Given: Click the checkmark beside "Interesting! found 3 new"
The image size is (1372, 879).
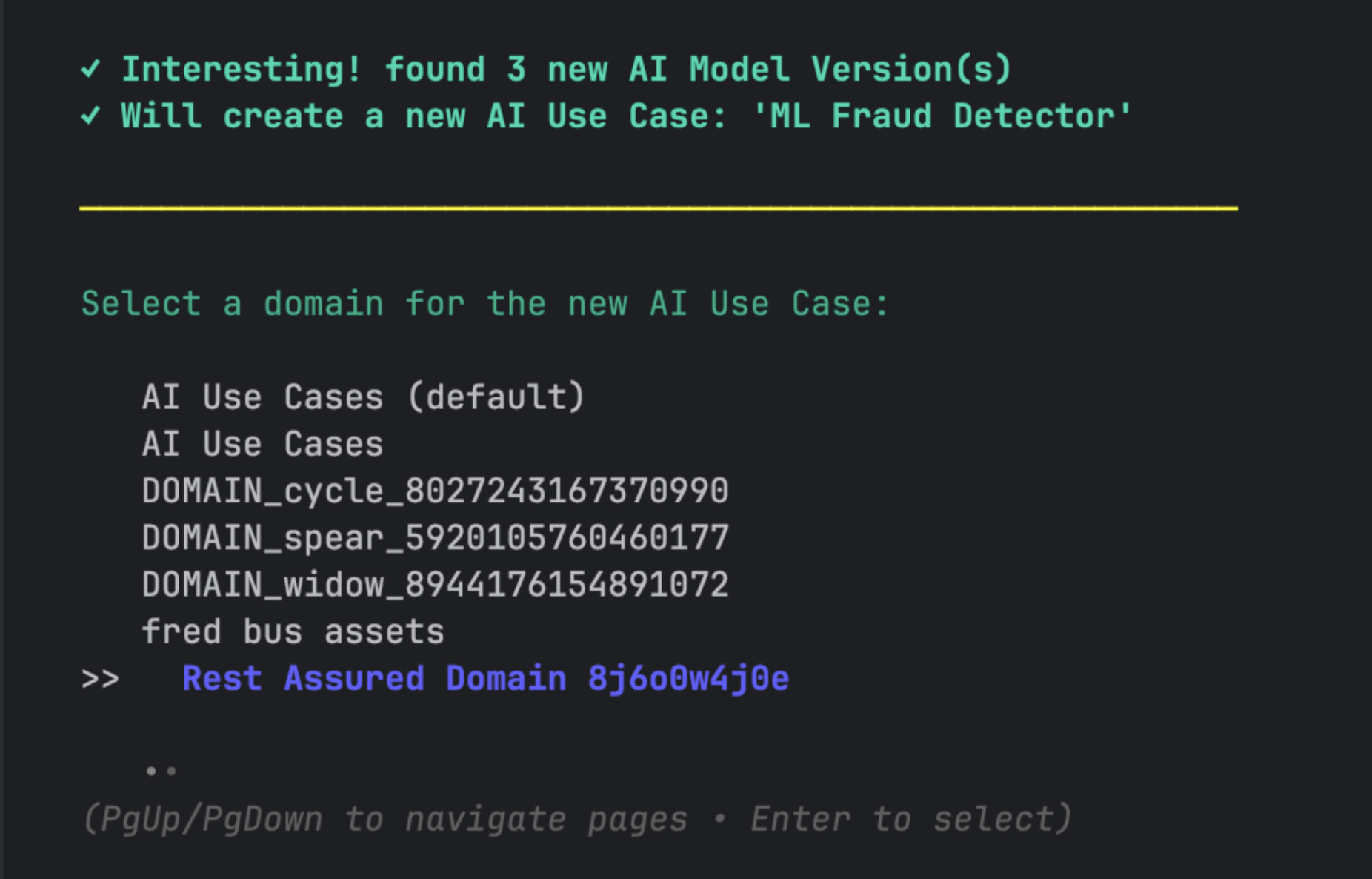Looking at the screenshot, I should [90, 70].
